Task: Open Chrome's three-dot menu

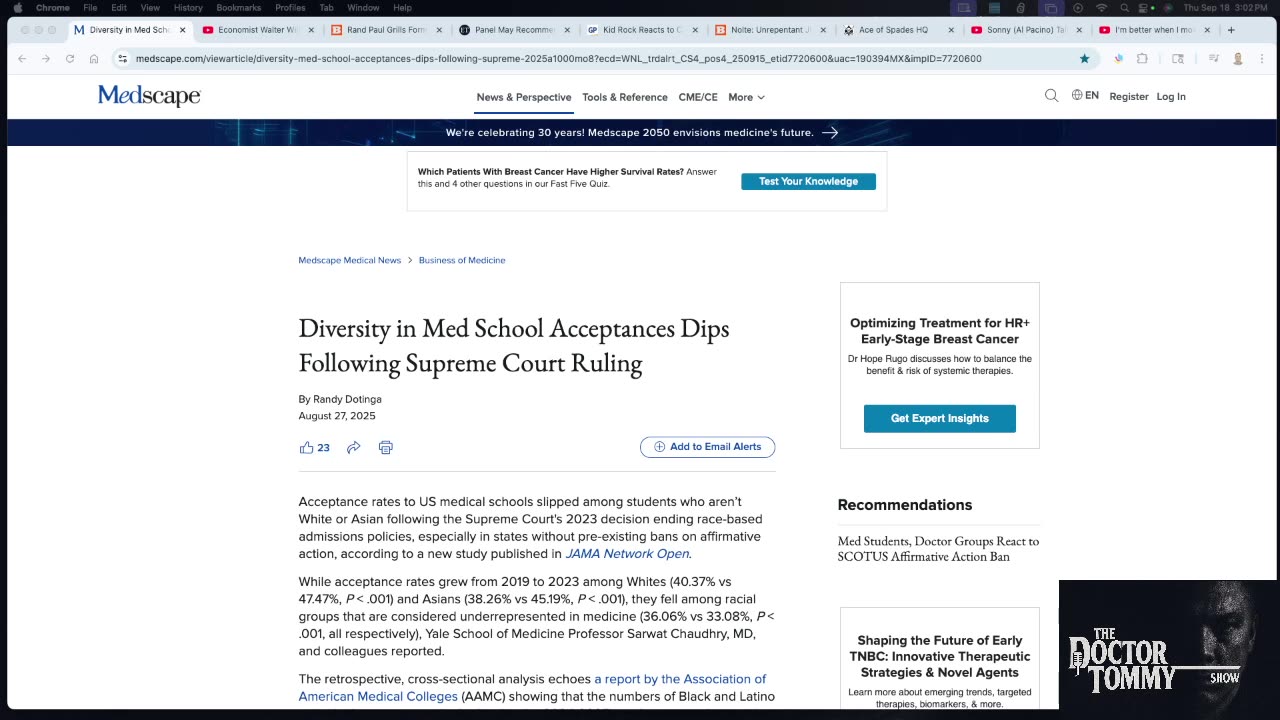Action: coord(1262,59)
